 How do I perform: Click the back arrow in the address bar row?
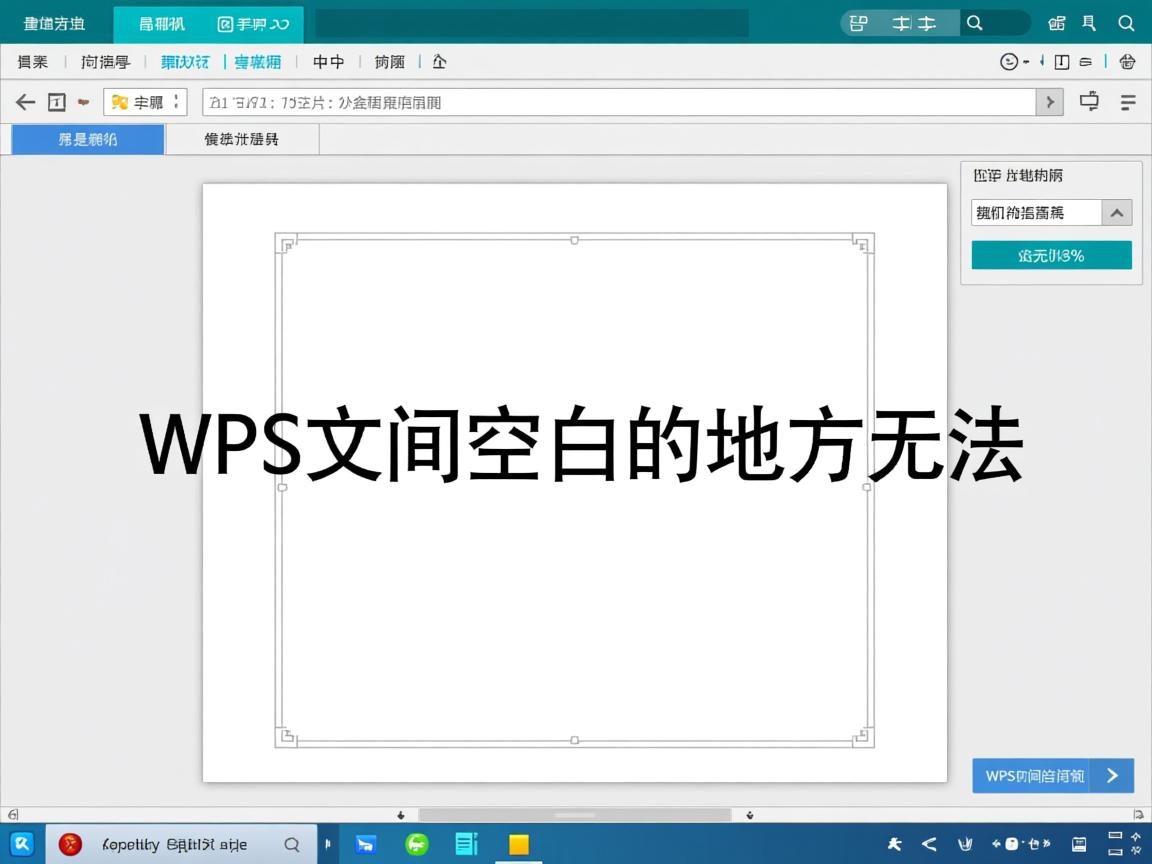(x=25, y=101)
